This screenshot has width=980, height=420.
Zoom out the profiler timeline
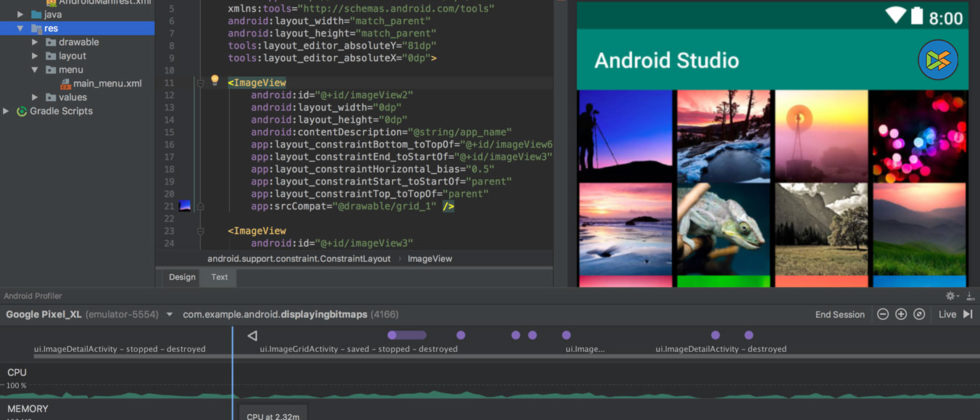click(883, 314)
